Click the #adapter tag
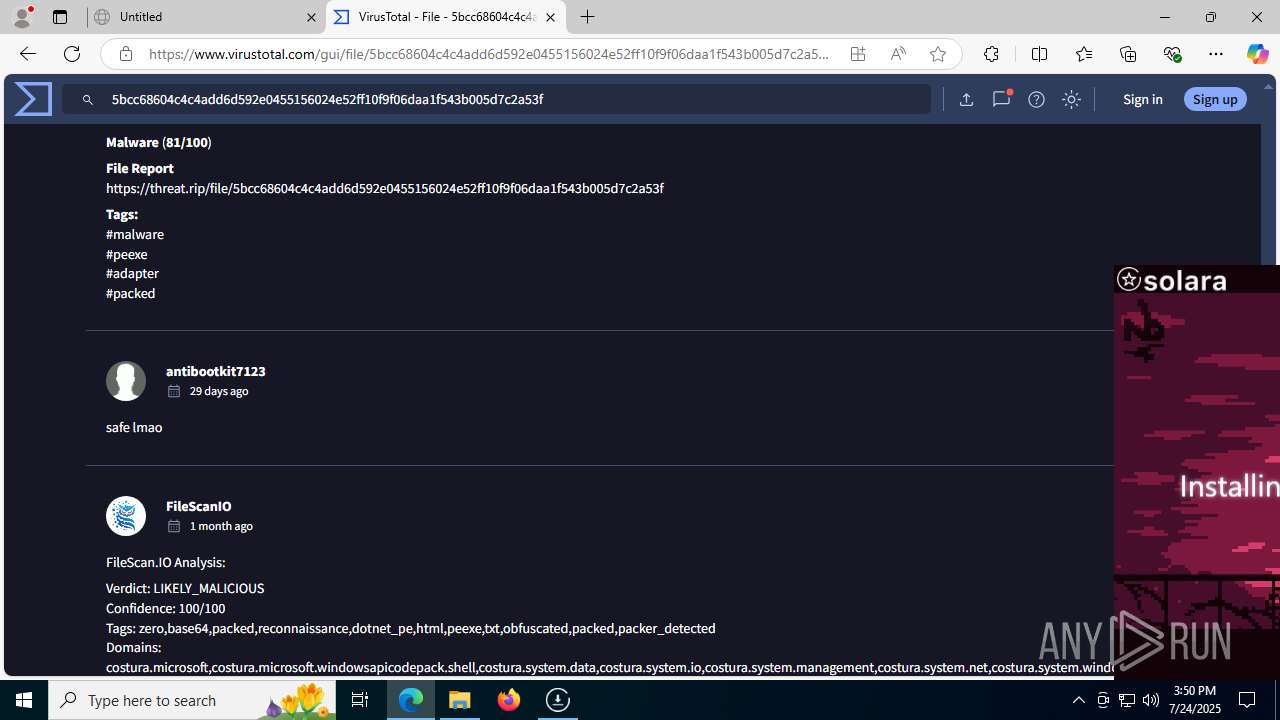The image size is (1280, 720). coord(132,273)
